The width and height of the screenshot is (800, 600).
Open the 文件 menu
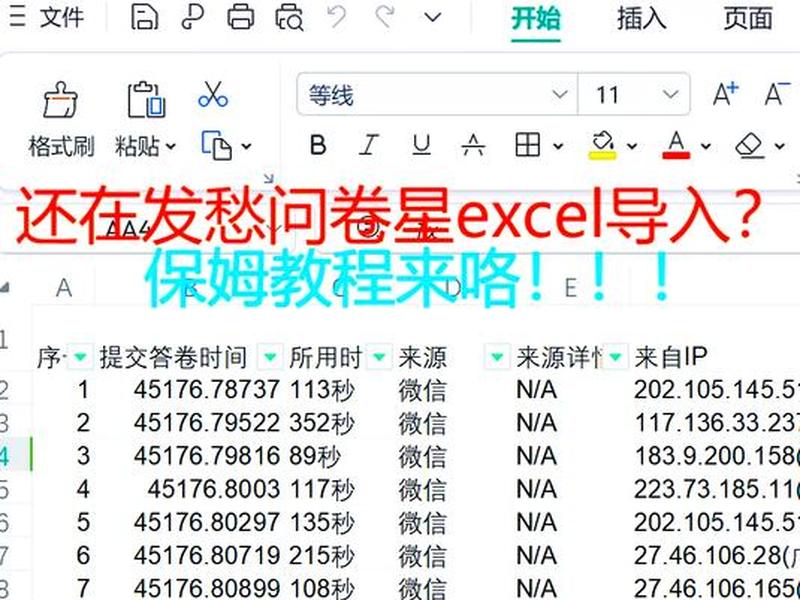pyautogui.click(x=61, y=18)
